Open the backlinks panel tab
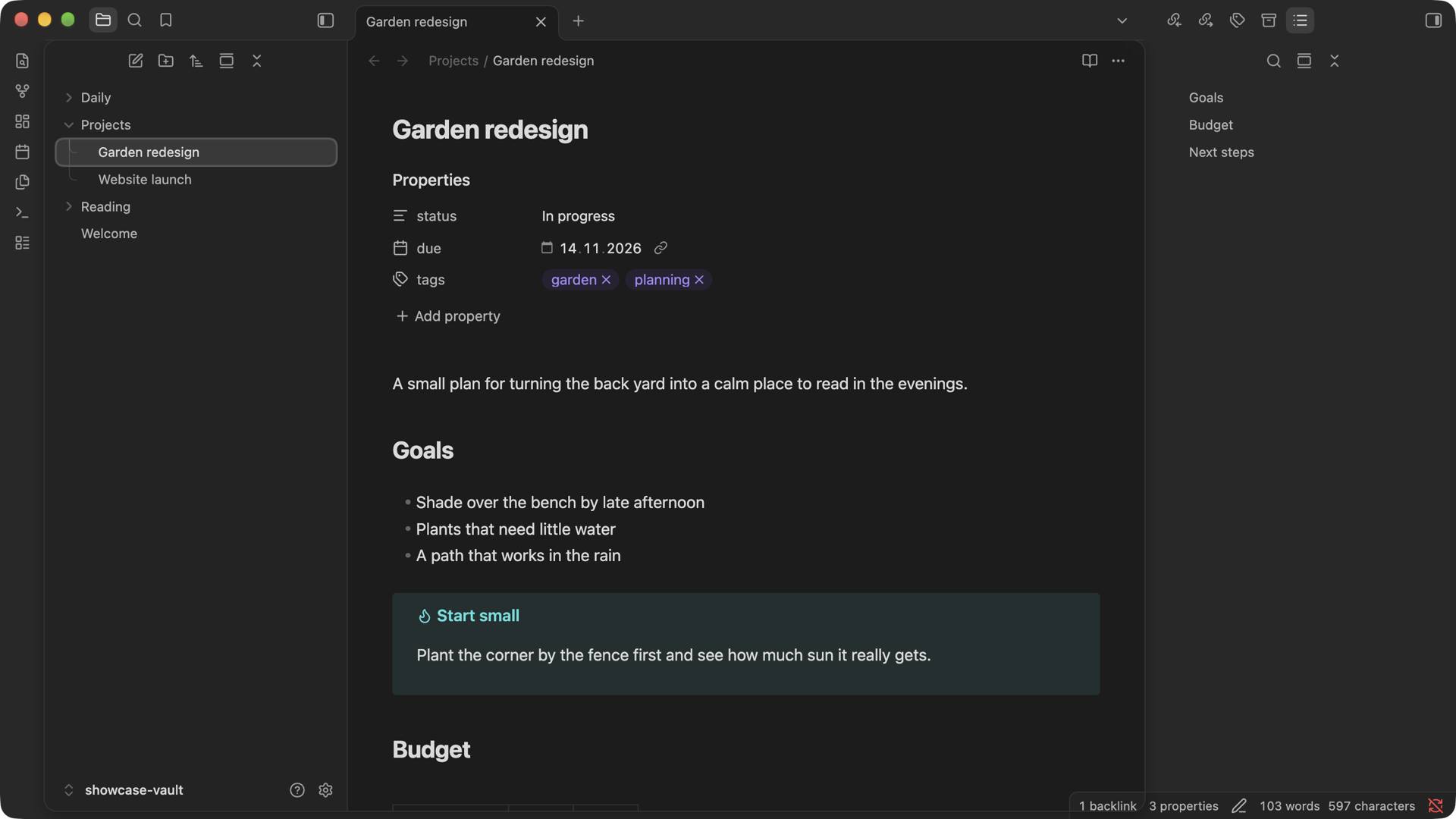Image resolution: width=1456 pixels, height=819 pixels. [1174, 20]
